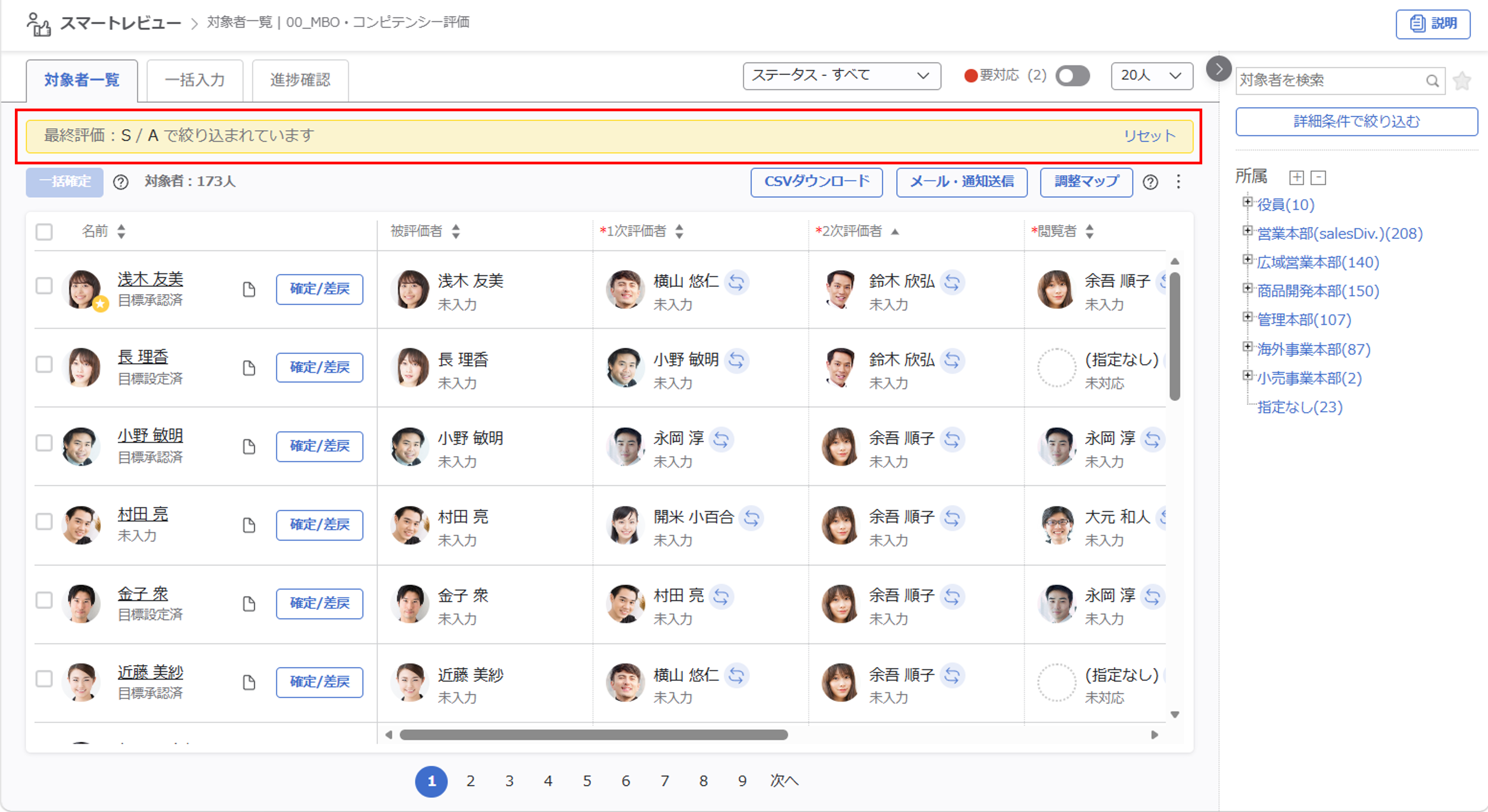The height and width of the screenshot is (812, 1488).
Task: Swap evaluator 横山 悠仁 in 浅木 友美 row
Action: (x=737, y=282)
